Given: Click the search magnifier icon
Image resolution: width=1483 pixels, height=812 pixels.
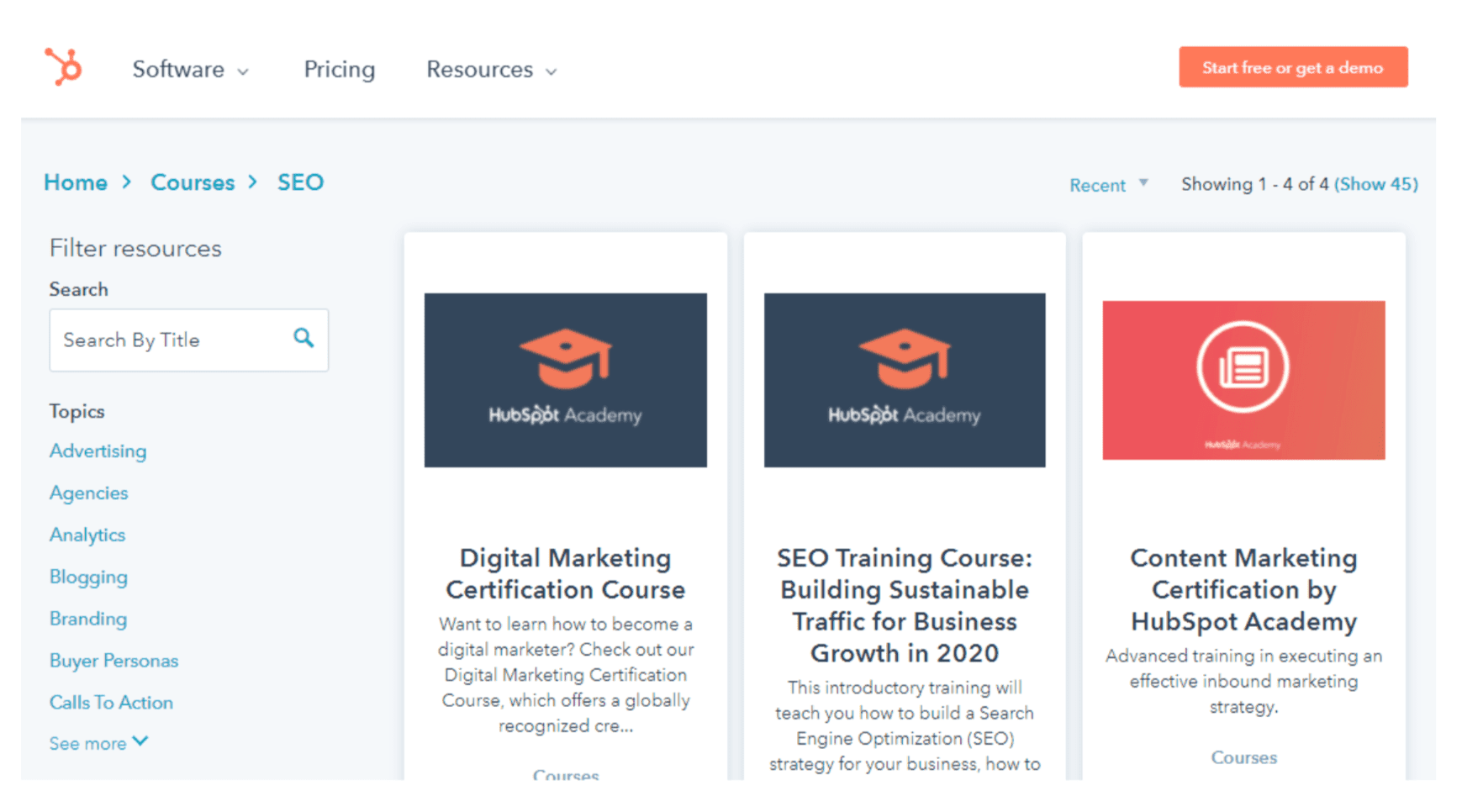Looking at the screenshot, I should tap(303, 338).
